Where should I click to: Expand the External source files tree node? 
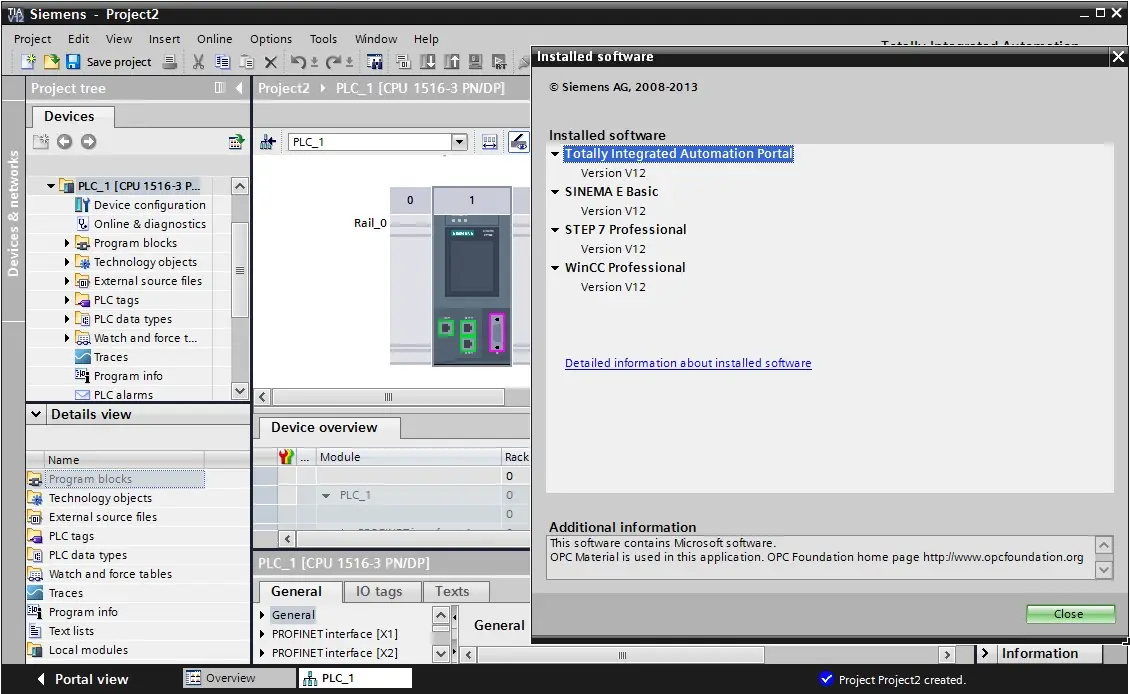pyautogui.click(x=67, y=281)
